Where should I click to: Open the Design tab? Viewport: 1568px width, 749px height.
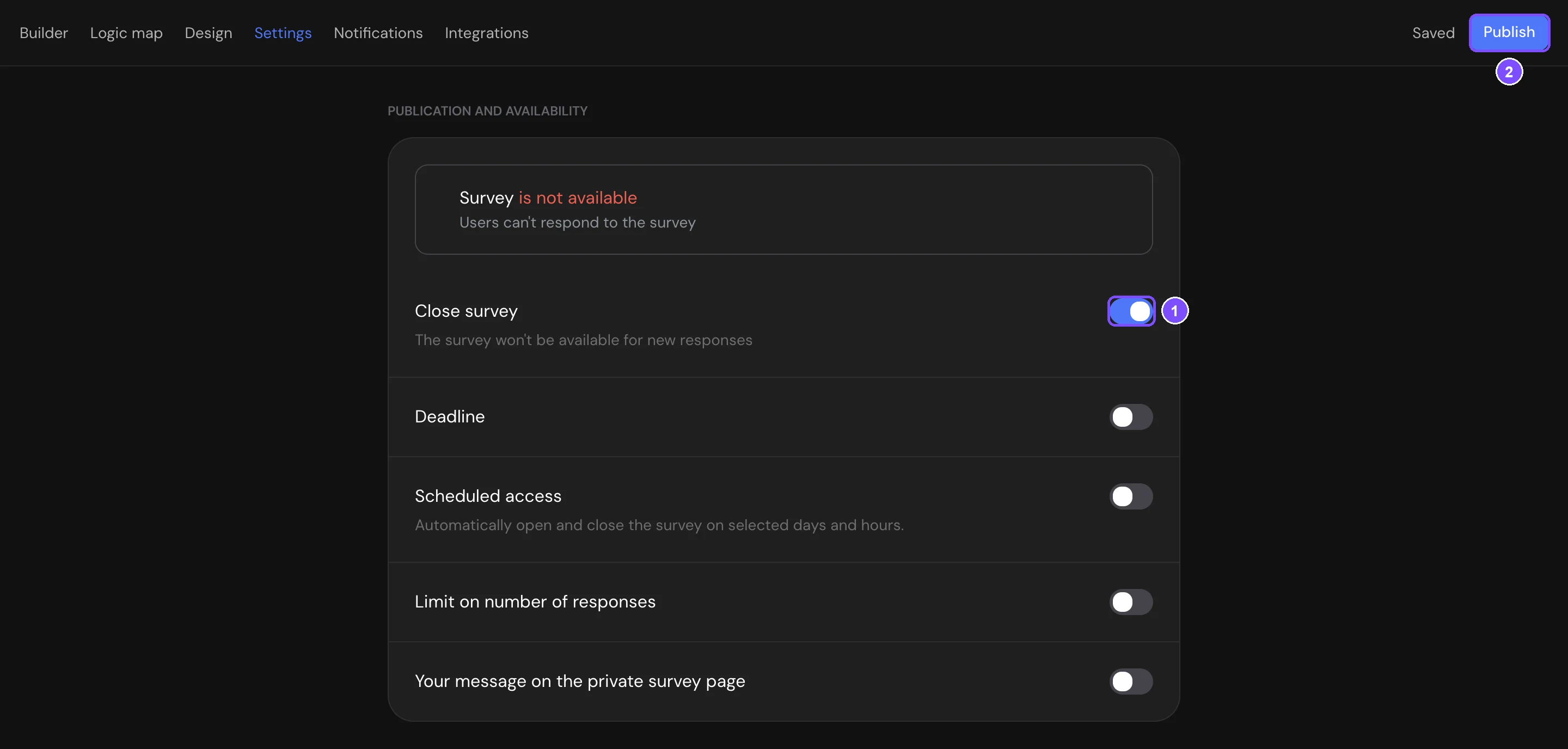pos(208,33)
